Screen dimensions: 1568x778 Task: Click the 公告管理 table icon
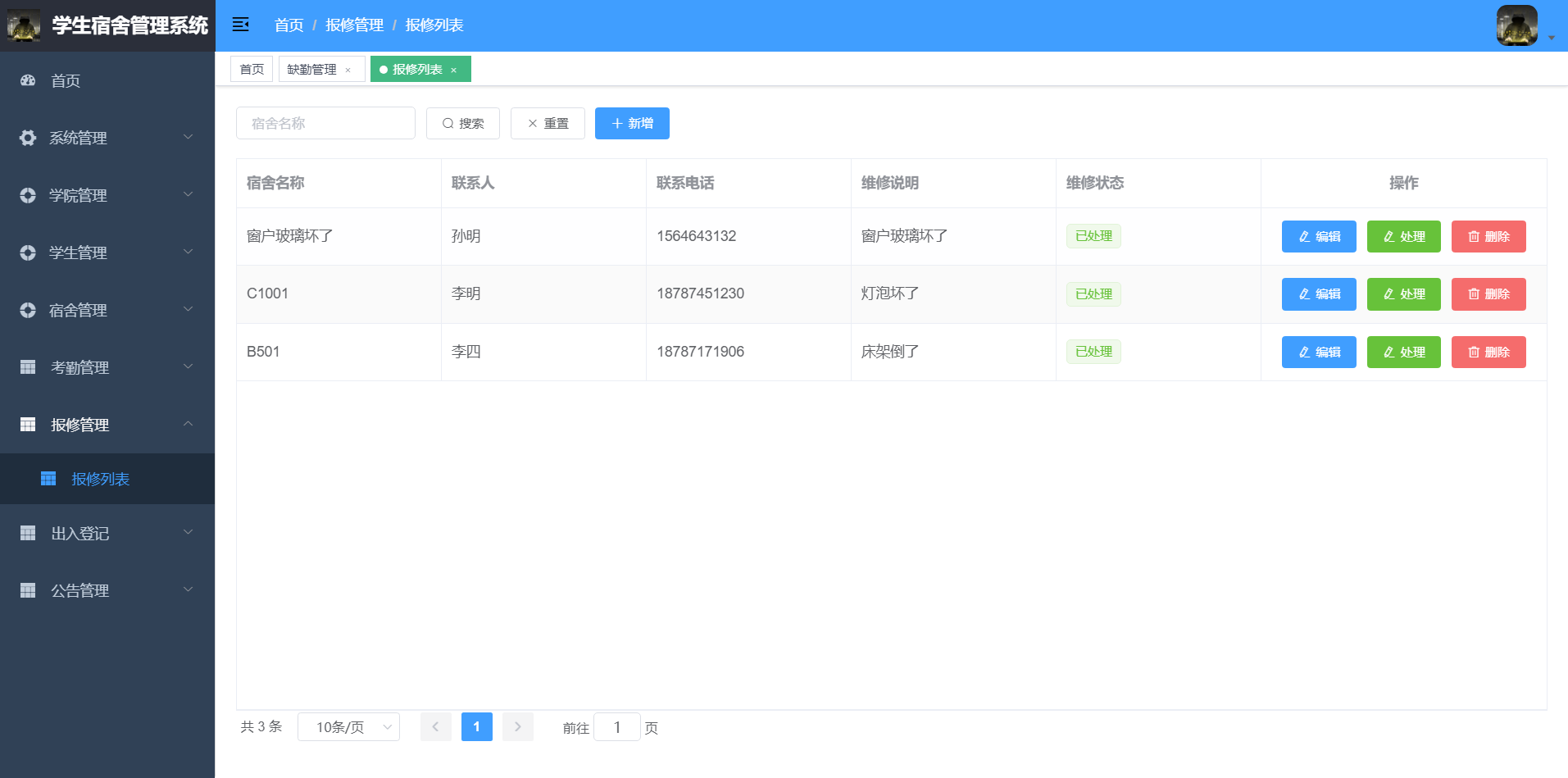click(x=28, y=590)
